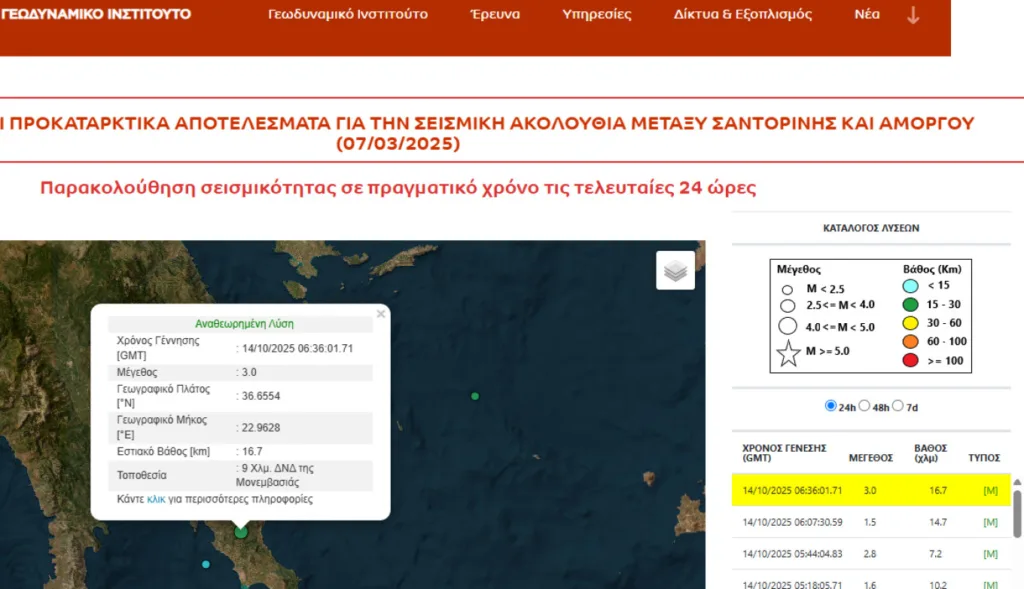The image size is (1024, 589).
Task: Click the cyan earthquake marker on the map
Action: pos(206,564)
